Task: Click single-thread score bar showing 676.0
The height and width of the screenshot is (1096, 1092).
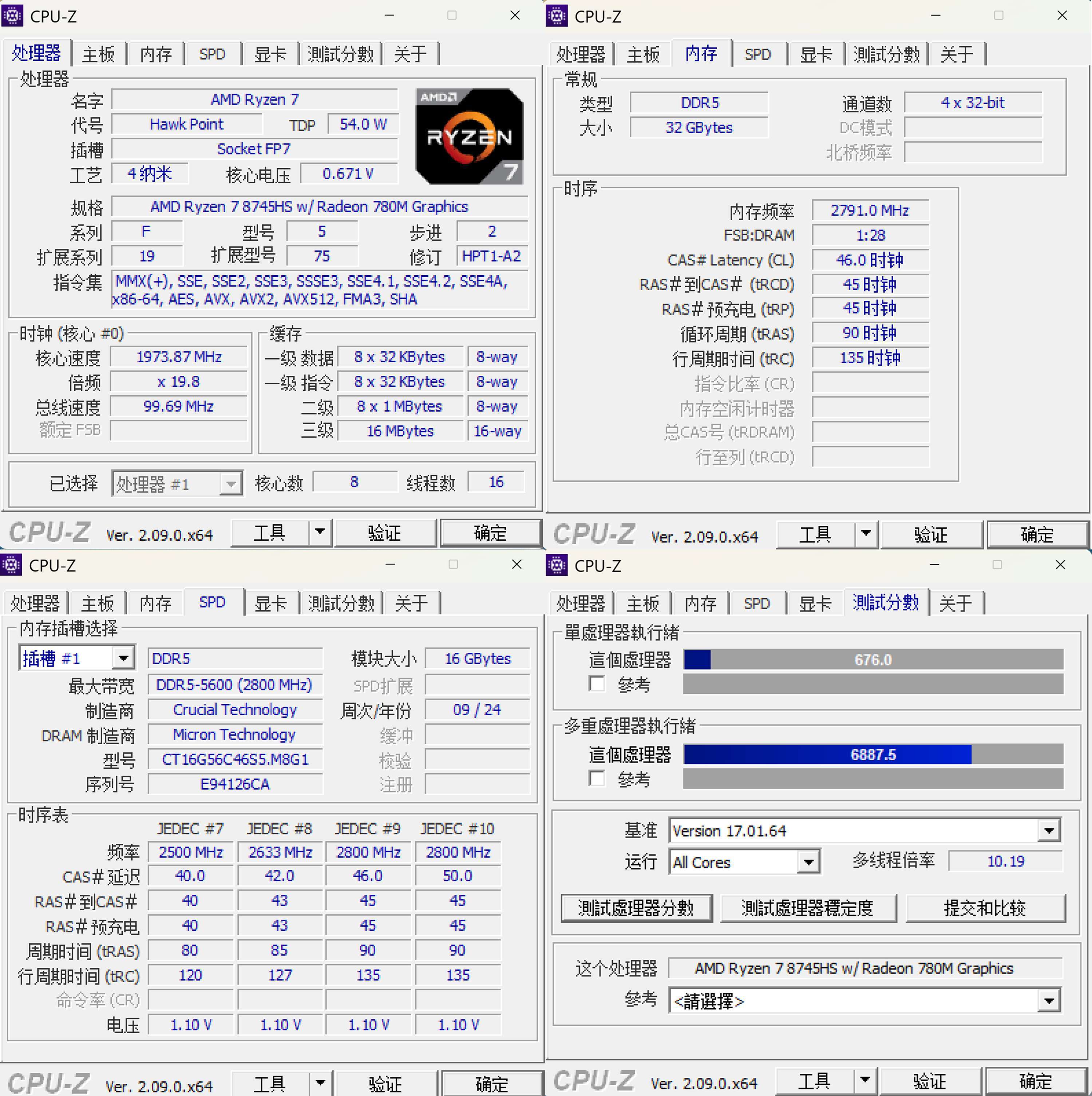Action: (x=873, y=659)
